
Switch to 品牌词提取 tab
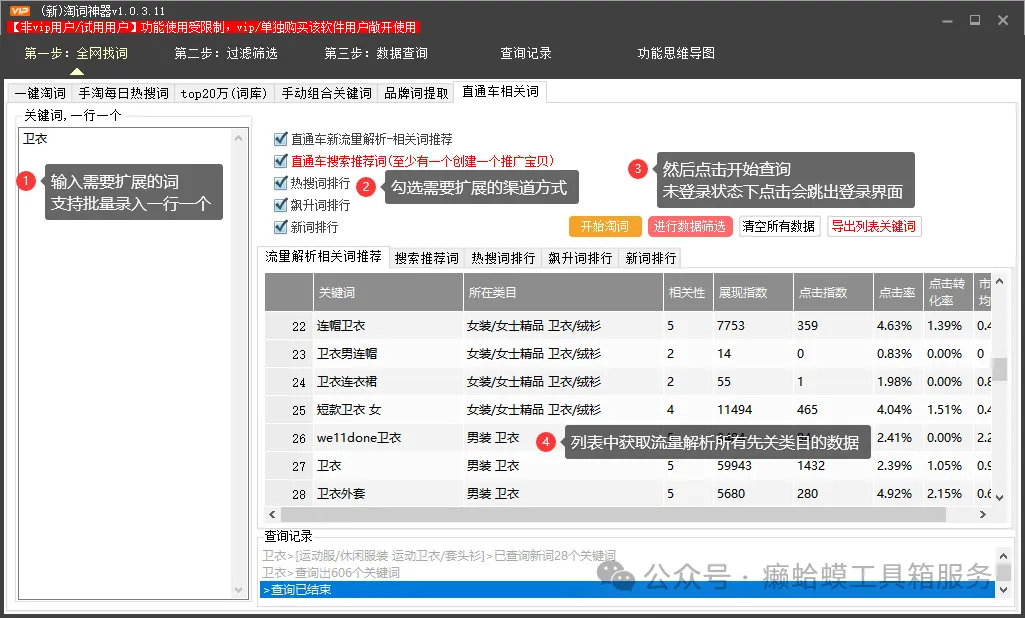416,94
